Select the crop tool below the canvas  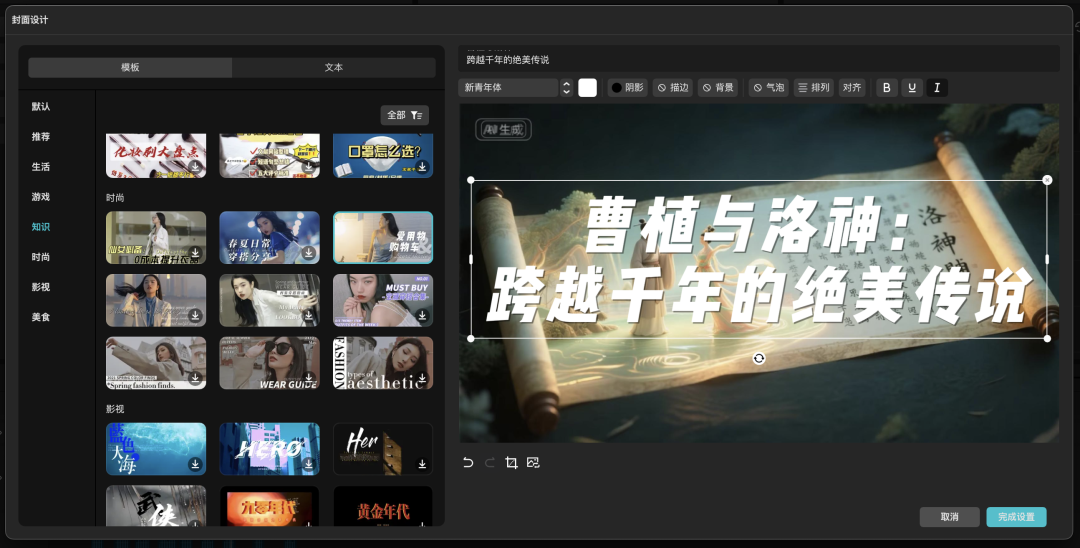click(511, 463)
